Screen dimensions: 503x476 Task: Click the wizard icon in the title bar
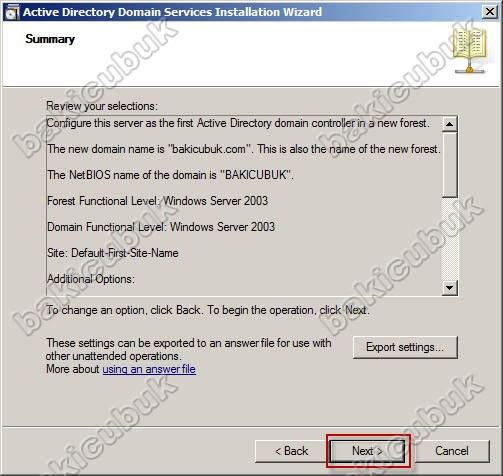click(x=12, y=12)
